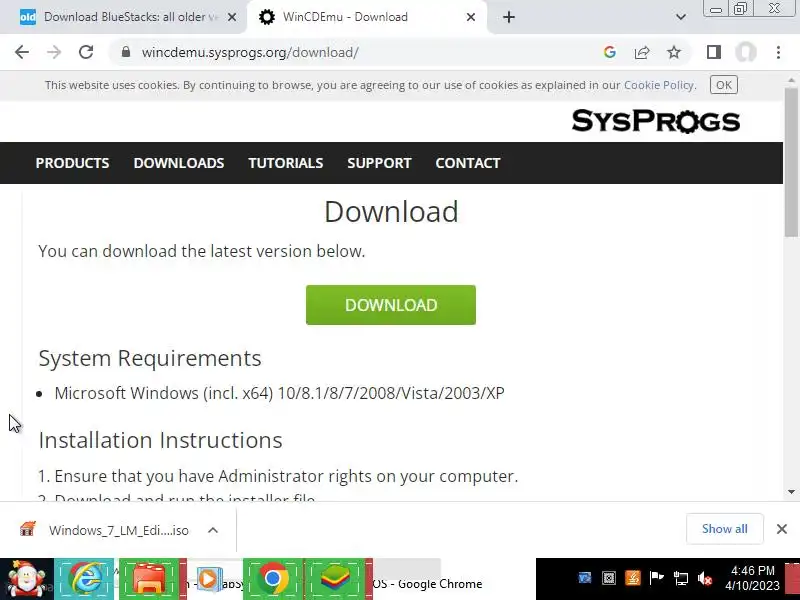Open Windows Media Player from taskbar
Image resolution: width=800 pixels, height=600 pixels.
208,579
